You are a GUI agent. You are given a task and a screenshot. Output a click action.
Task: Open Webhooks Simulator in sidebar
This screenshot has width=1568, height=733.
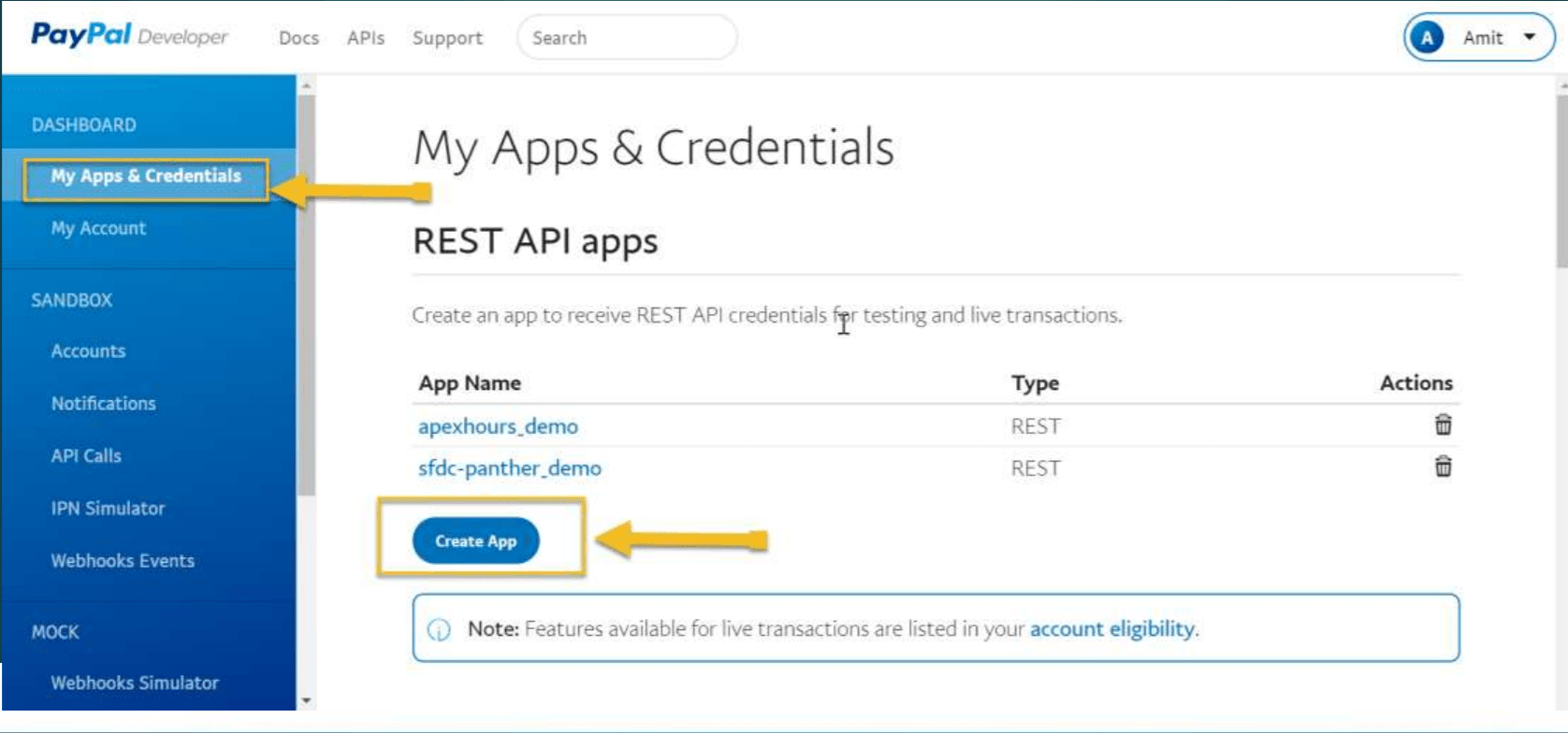point(135,683)
